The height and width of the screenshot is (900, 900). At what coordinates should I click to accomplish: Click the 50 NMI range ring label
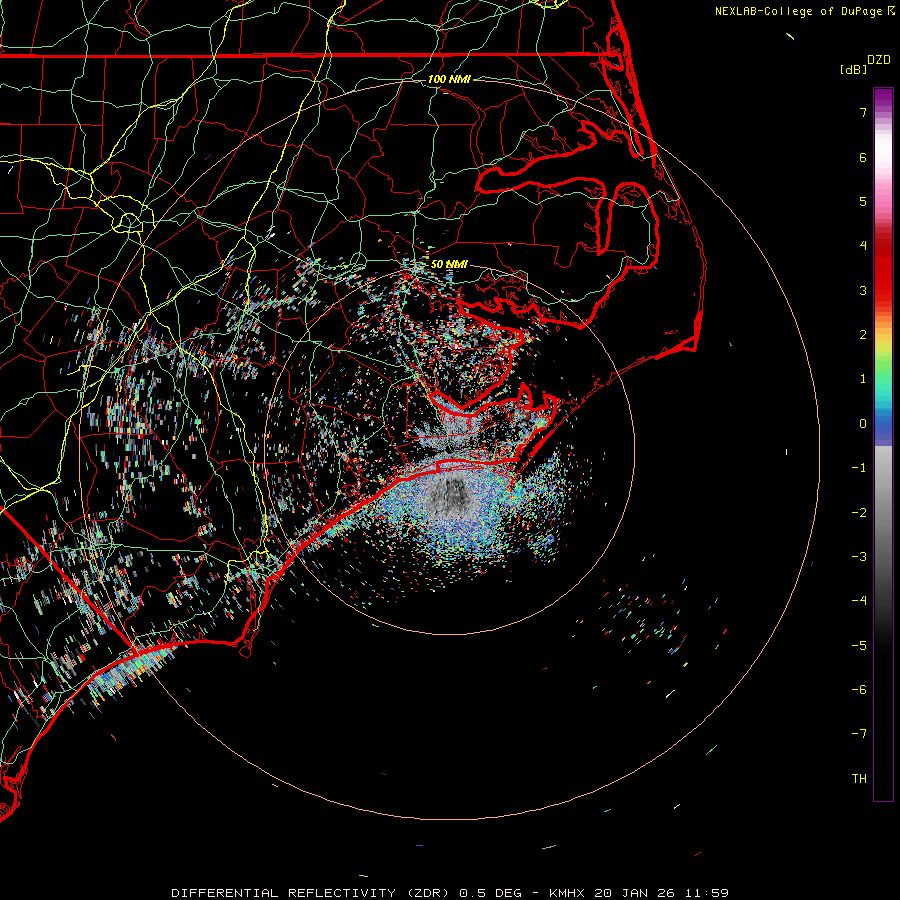click(x=449, y=264)
